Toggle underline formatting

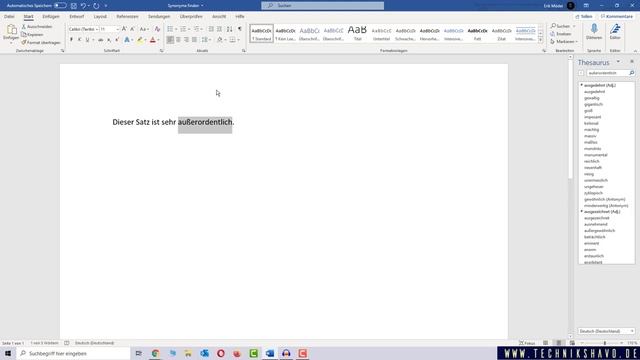87,40
